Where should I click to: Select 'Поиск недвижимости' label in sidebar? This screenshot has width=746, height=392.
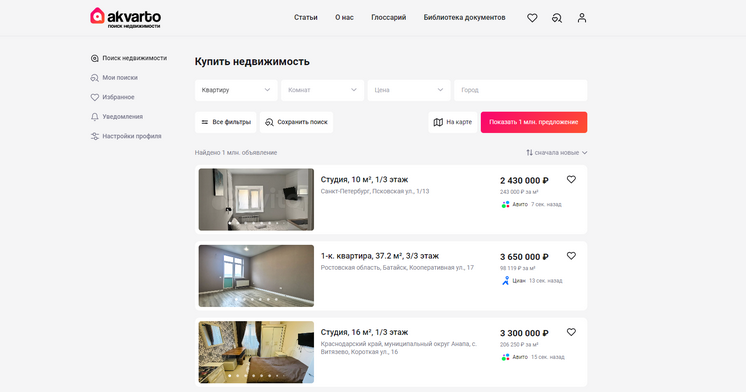pyautogui.click(x=135, y=58)
